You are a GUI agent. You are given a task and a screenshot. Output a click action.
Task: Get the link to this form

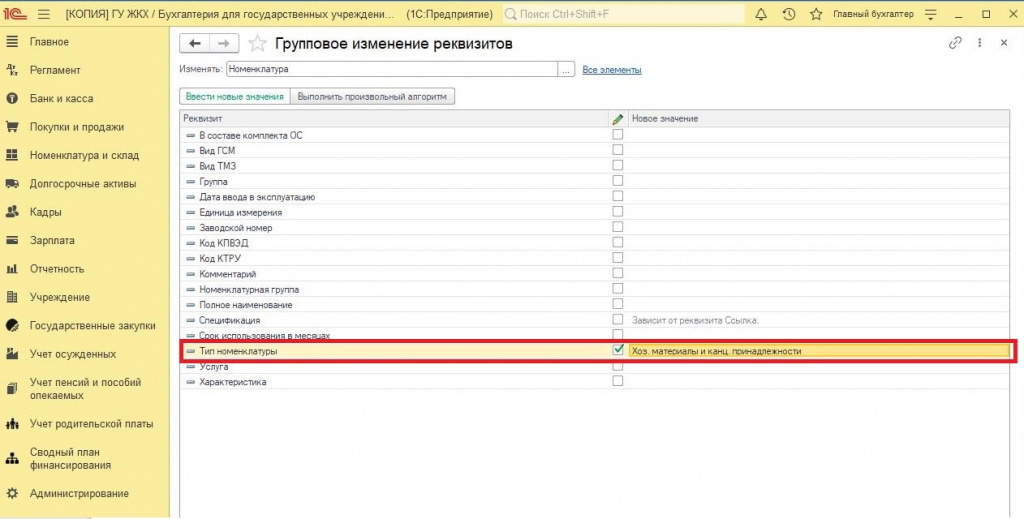point(955,43)
